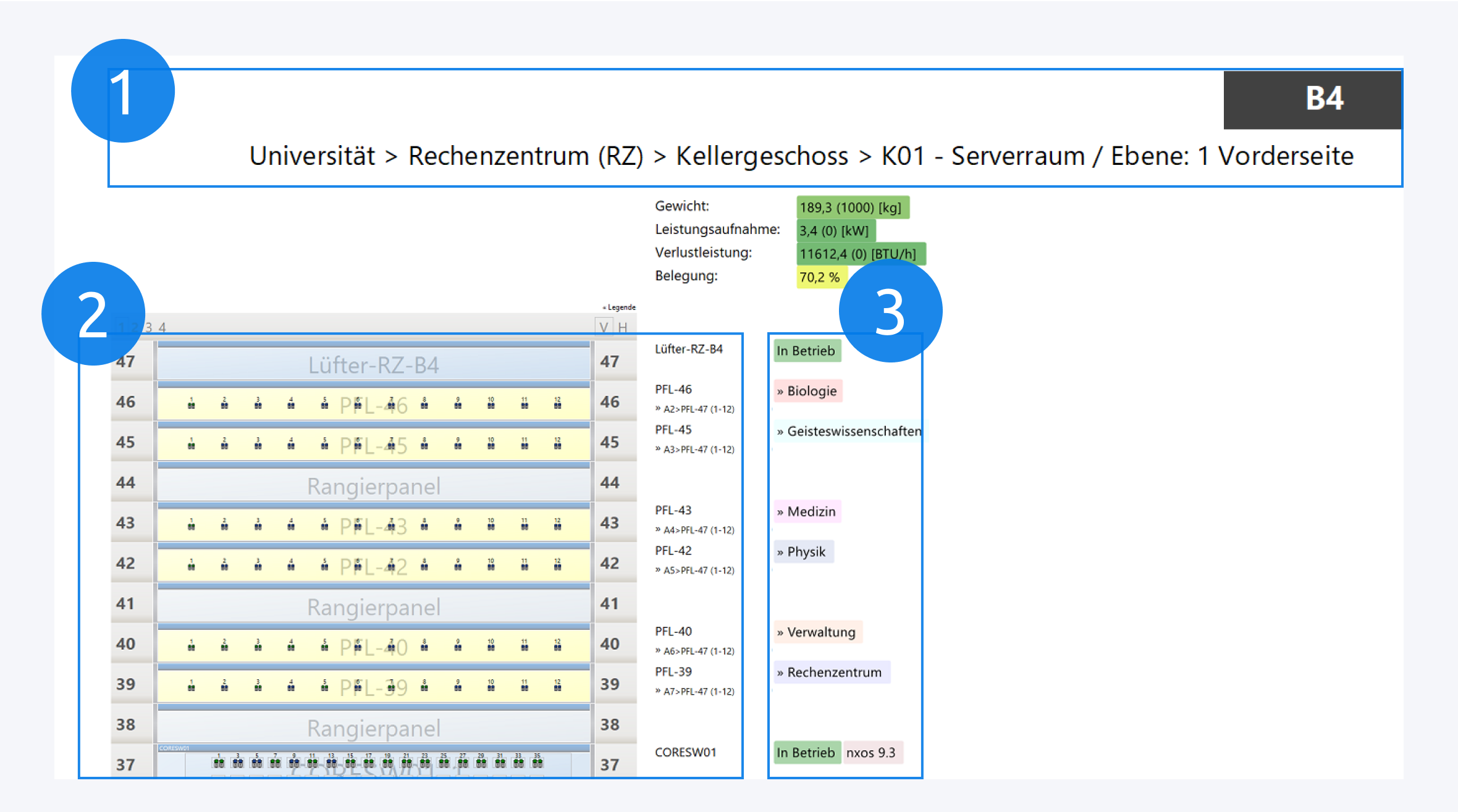Click port 9 on PFL-42 panel
Viewport: 1458px width, 812px height.
pyautogui.click(x=458, y=566)
